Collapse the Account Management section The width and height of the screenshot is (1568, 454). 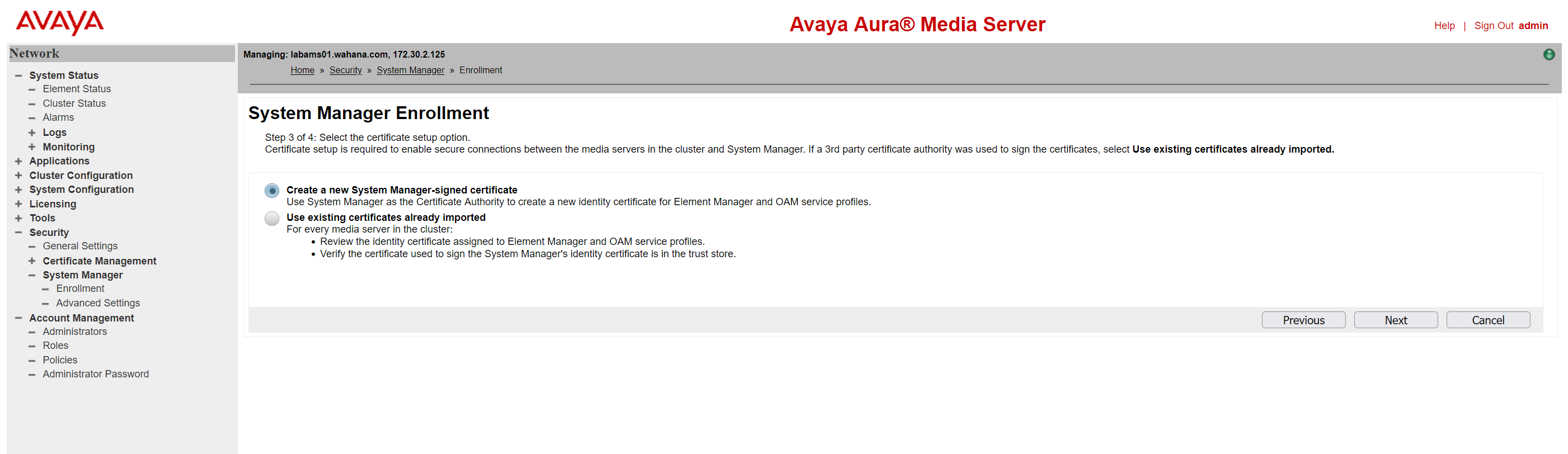[x=18, y=318]
